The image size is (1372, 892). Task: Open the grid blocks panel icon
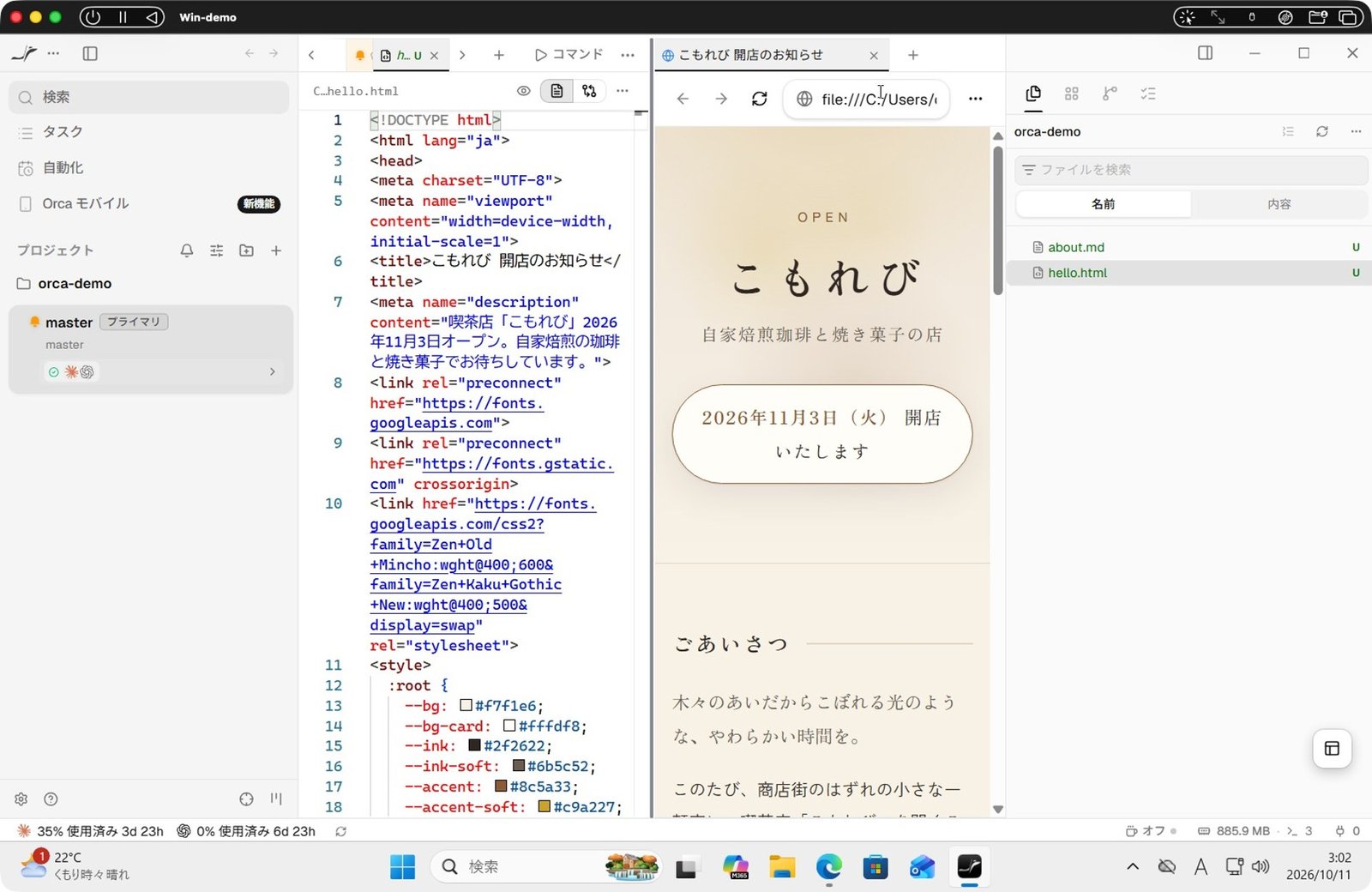point(1071,93)
